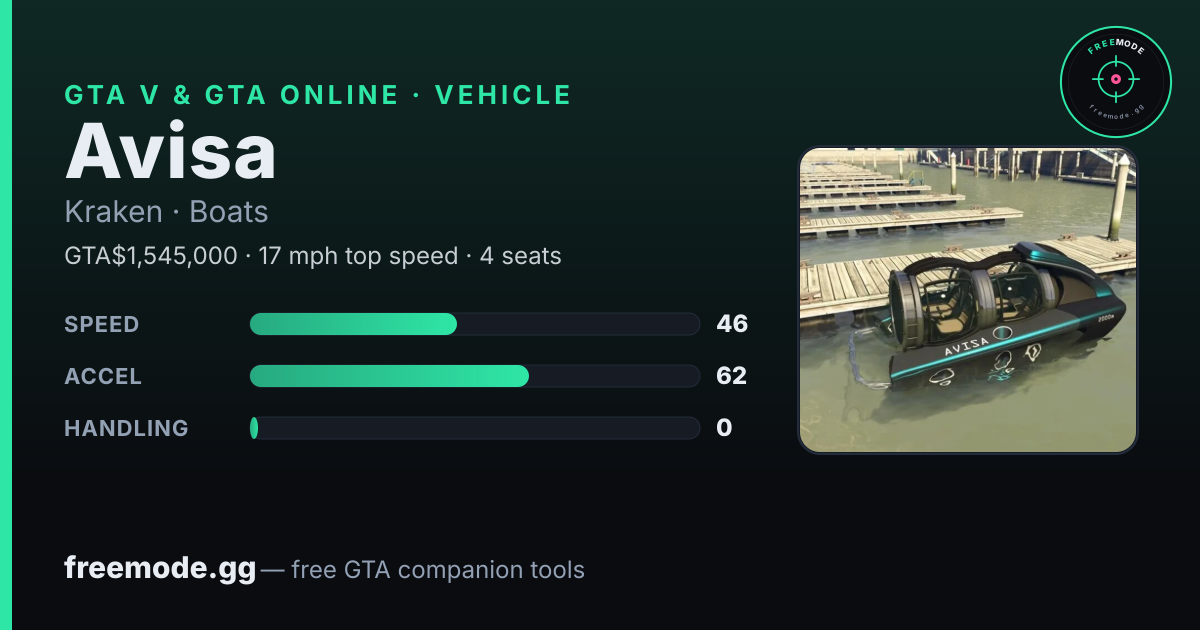Click the HANDLING label
The width and height of the screenshot is (1200, 630).
[127, 428]
